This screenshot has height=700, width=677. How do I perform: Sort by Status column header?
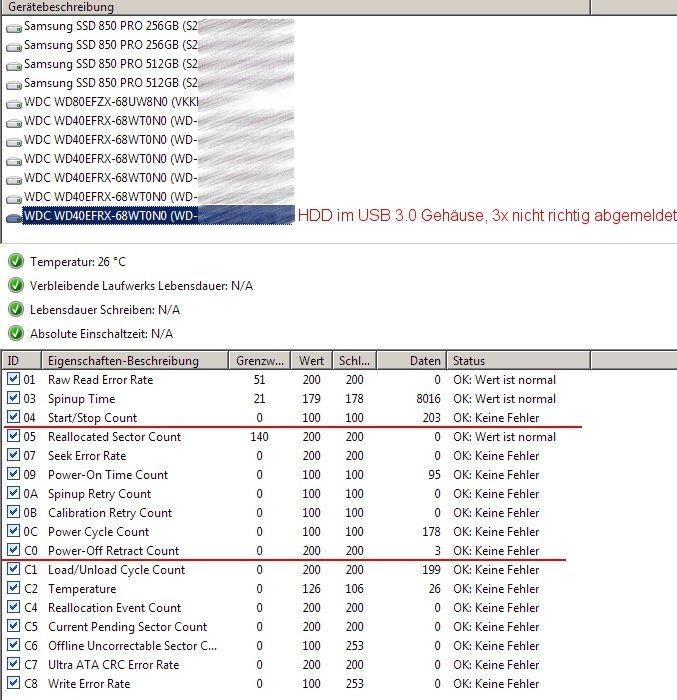tap(518, 361)
